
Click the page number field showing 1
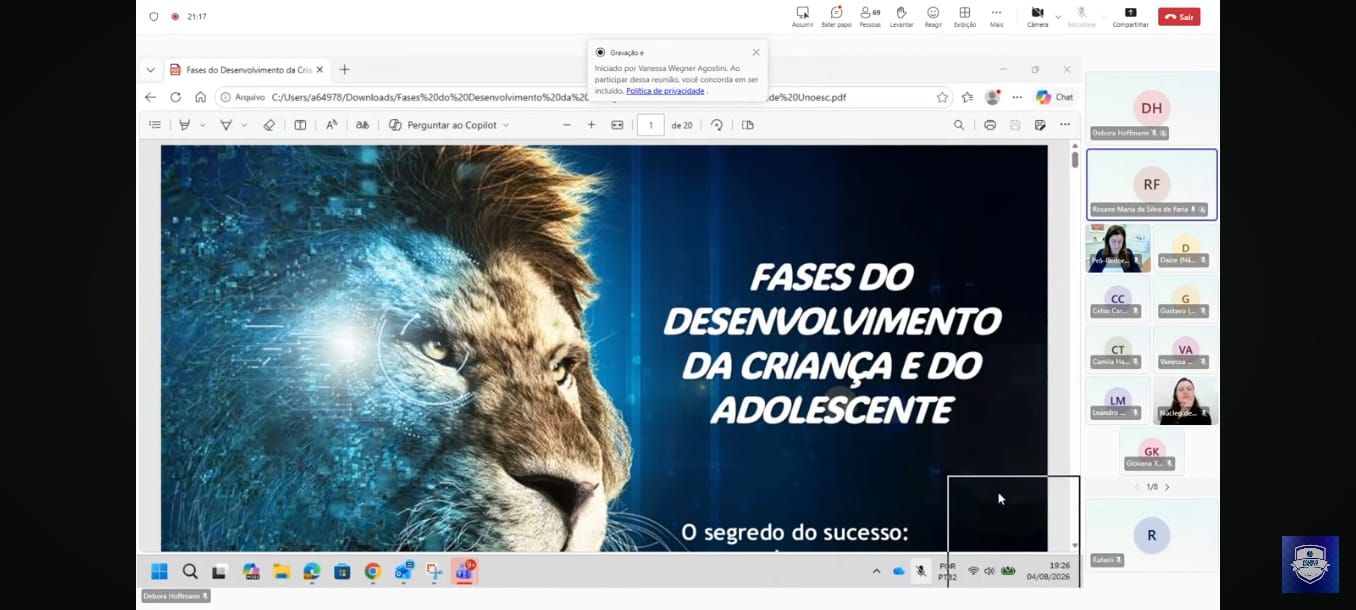tap(651, 125)
